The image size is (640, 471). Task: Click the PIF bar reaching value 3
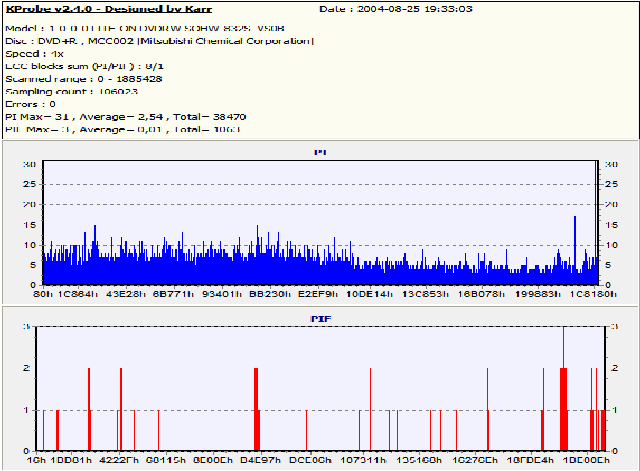click(x=564, y=389)
